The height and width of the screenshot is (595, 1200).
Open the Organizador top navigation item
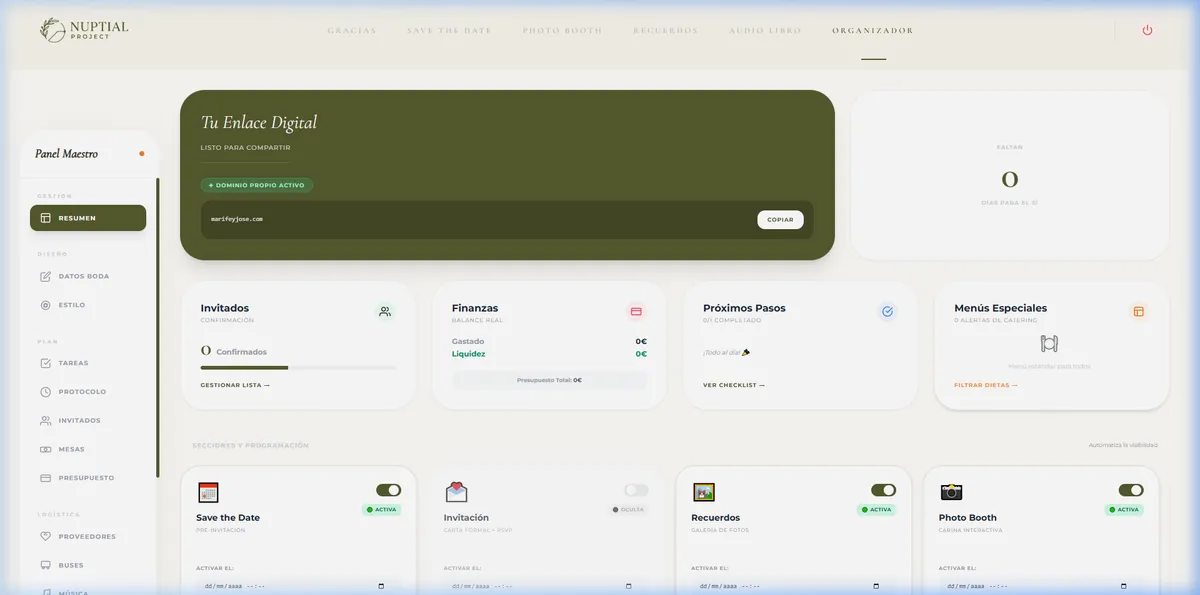tap(873, 31)
